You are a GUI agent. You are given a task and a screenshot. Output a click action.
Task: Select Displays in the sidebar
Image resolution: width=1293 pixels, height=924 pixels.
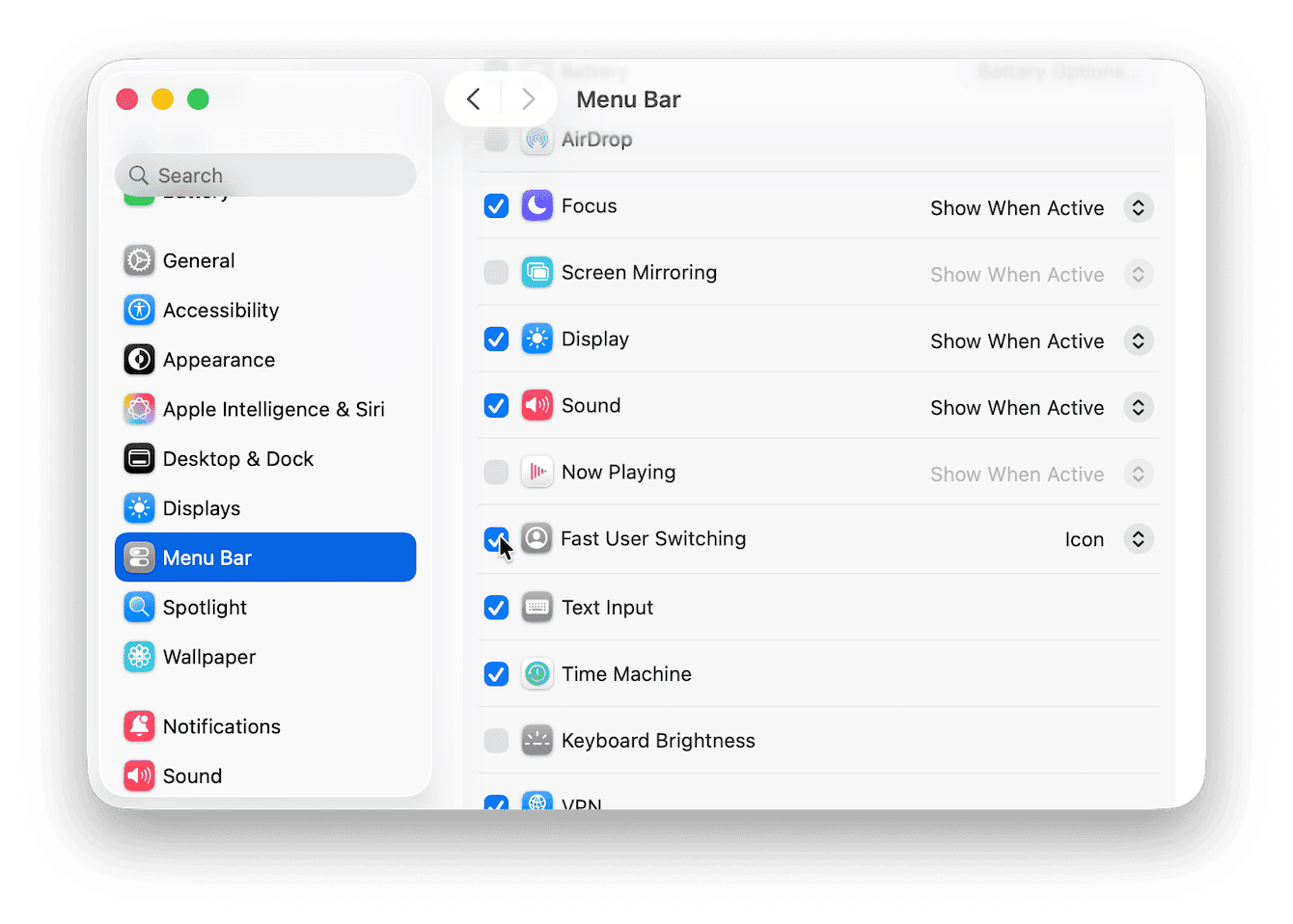coord(203,507)
